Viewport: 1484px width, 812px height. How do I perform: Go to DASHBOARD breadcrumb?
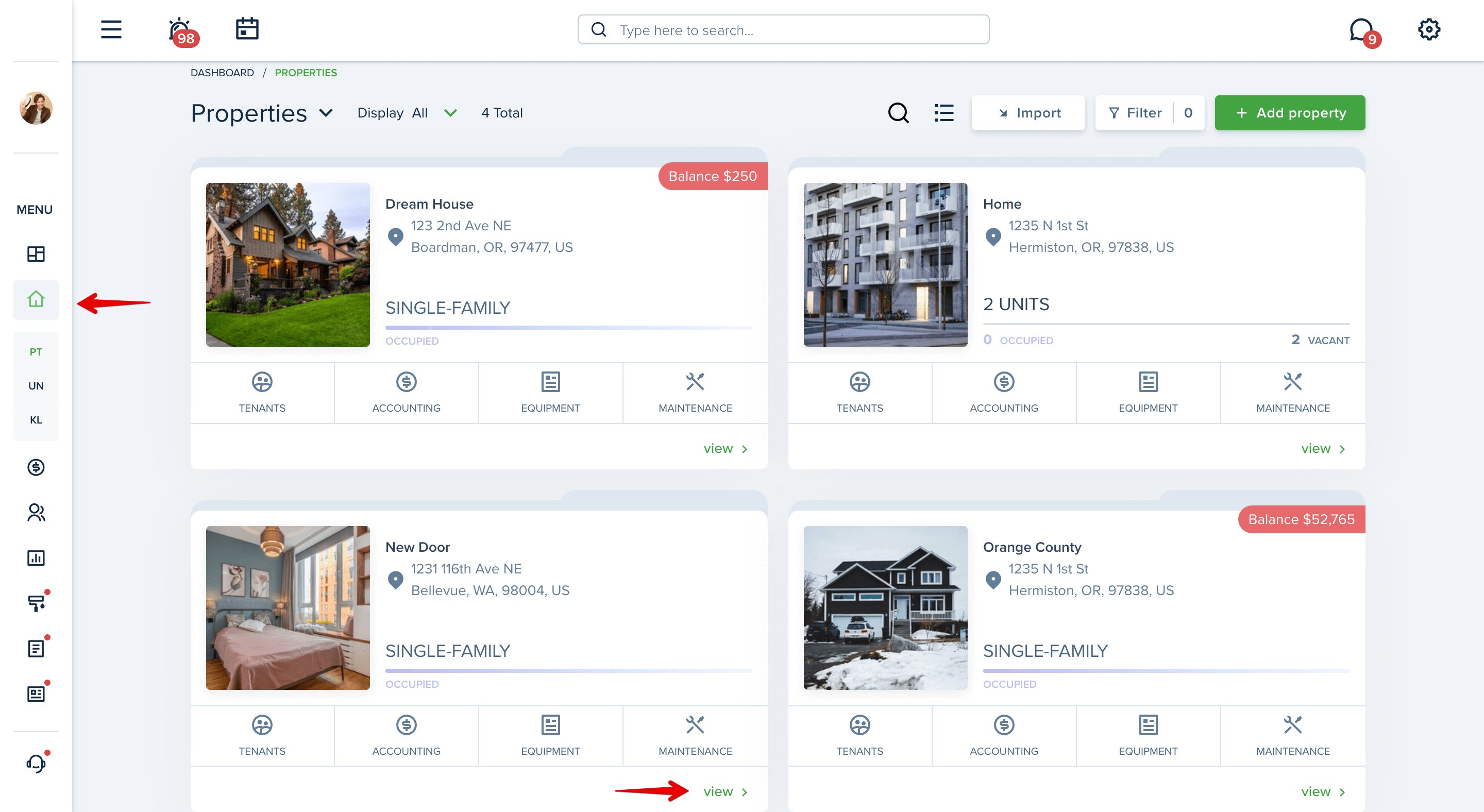(x=223, y=73)
